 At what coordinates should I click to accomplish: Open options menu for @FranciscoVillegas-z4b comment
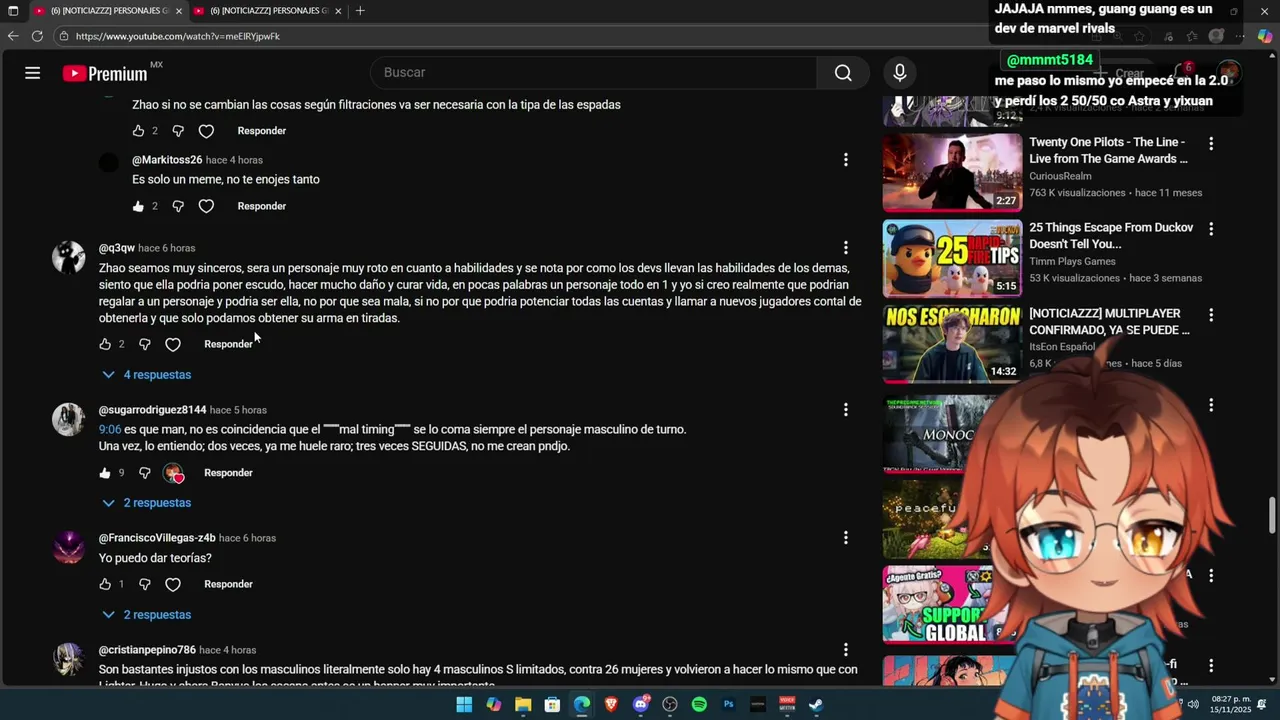pos(845,538)
